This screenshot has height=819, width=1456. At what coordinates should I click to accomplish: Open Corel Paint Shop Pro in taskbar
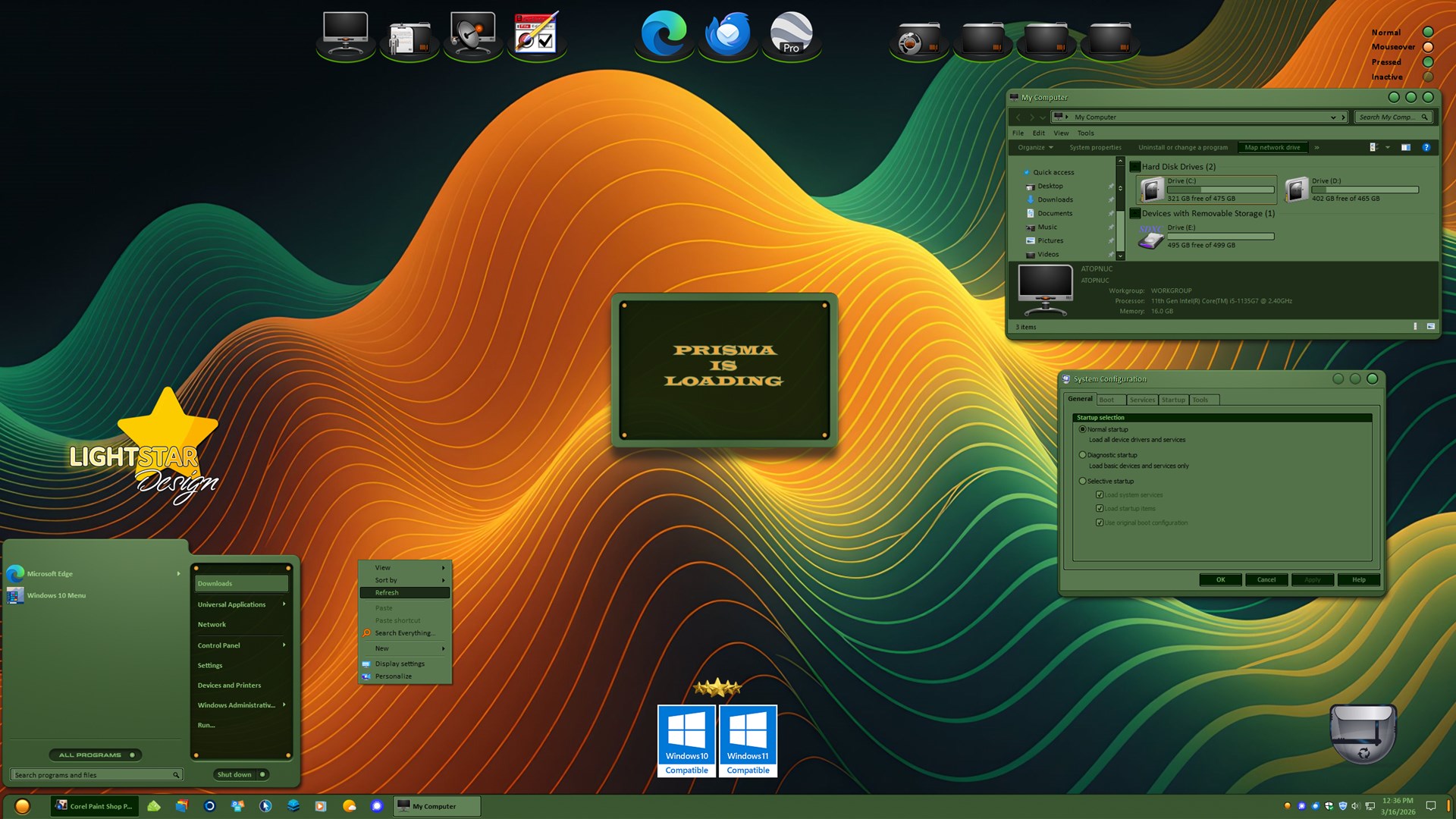click(94, 806)
